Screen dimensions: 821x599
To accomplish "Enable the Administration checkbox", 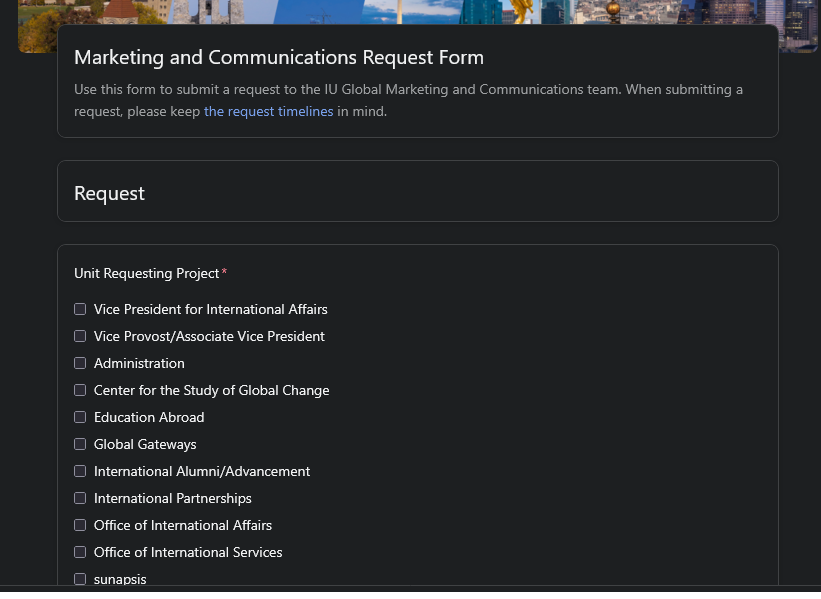I will (80, 363).
